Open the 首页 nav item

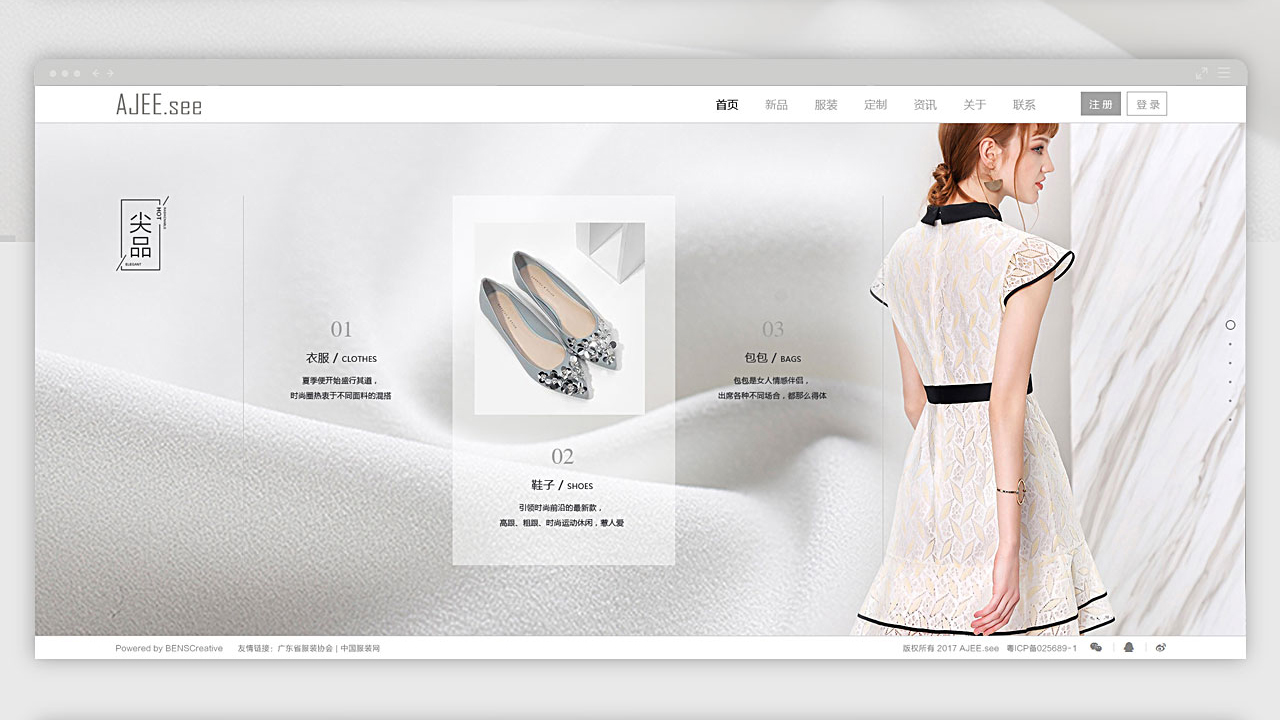pos(727,105)
